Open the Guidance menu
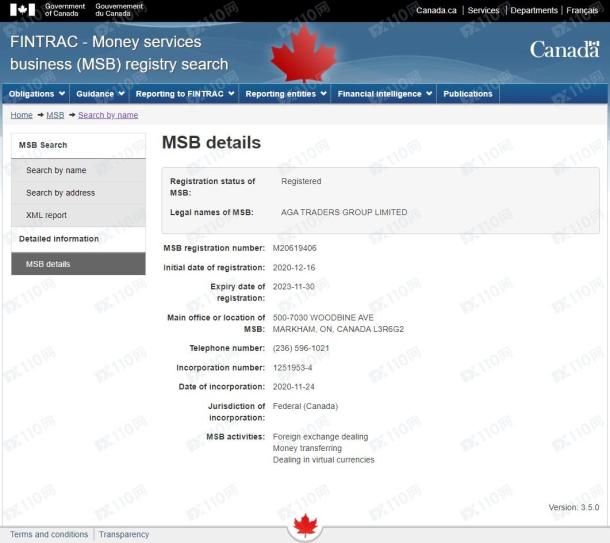This screenshot has width=610, height=543. pos(100,94)
